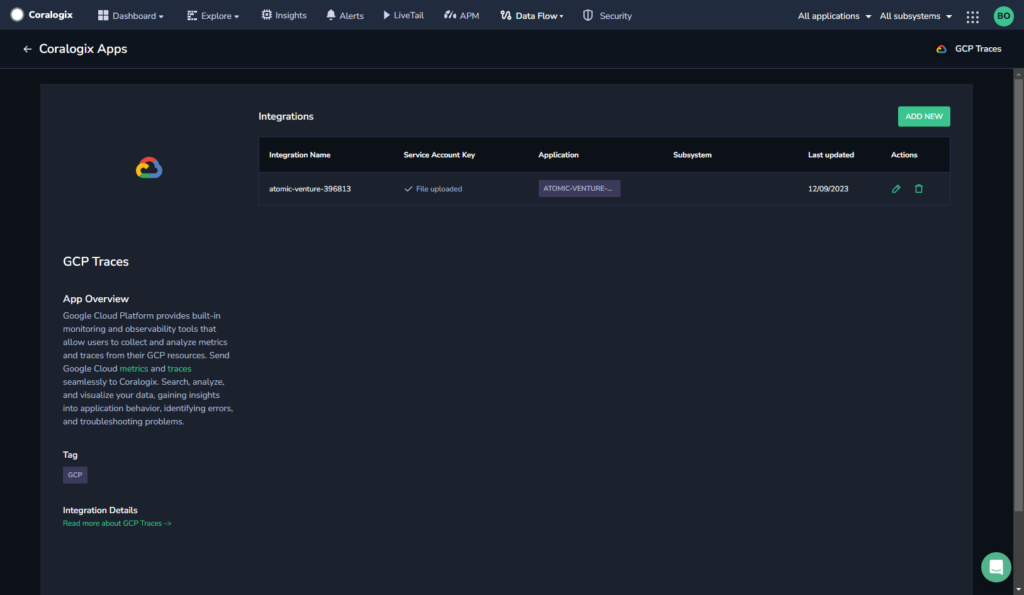The image size is (1024, 595).
Task: Open the Explore menu
Action: point(213,16)
